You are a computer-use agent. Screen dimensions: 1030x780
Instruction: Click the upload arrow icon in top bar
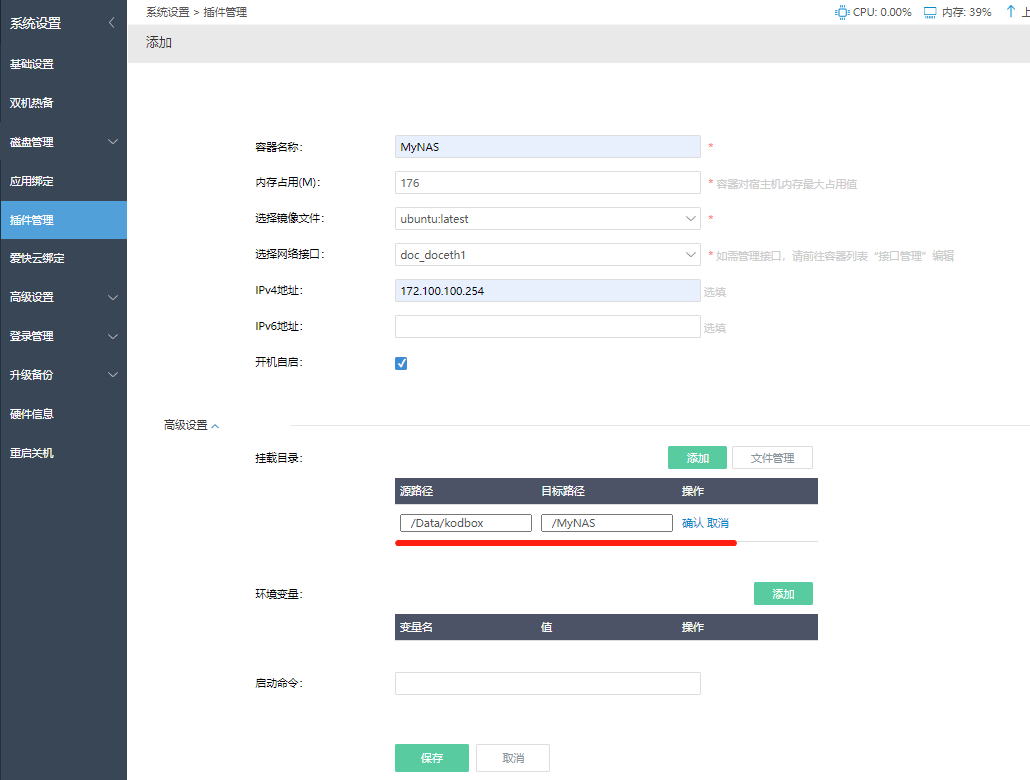(x=1011, y=12)
